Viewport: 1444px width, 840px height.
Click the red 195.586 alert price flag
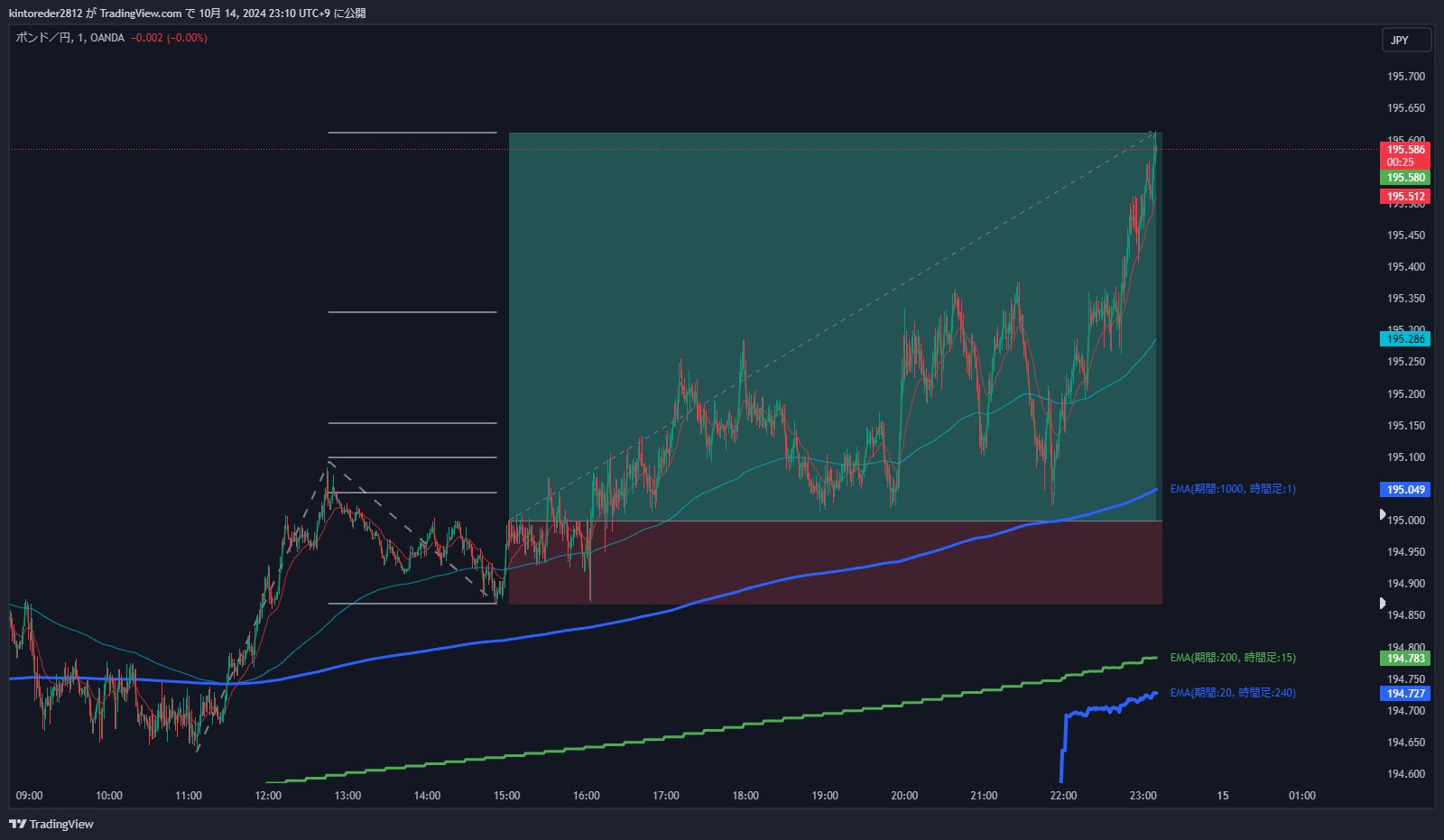pos(1404,150)
